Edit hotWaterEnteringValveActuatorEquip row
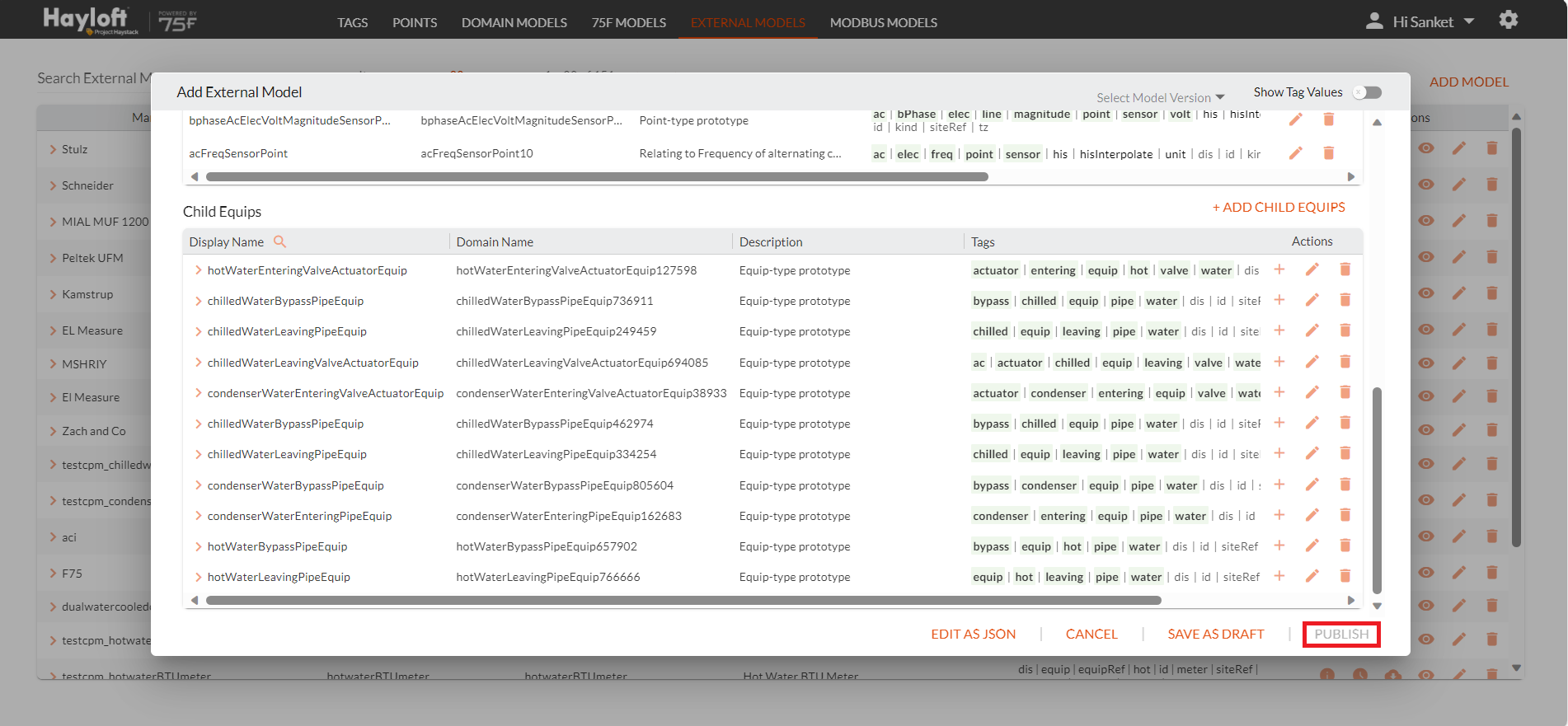Screen dimensions: 1568x726 click(1312, 269)
